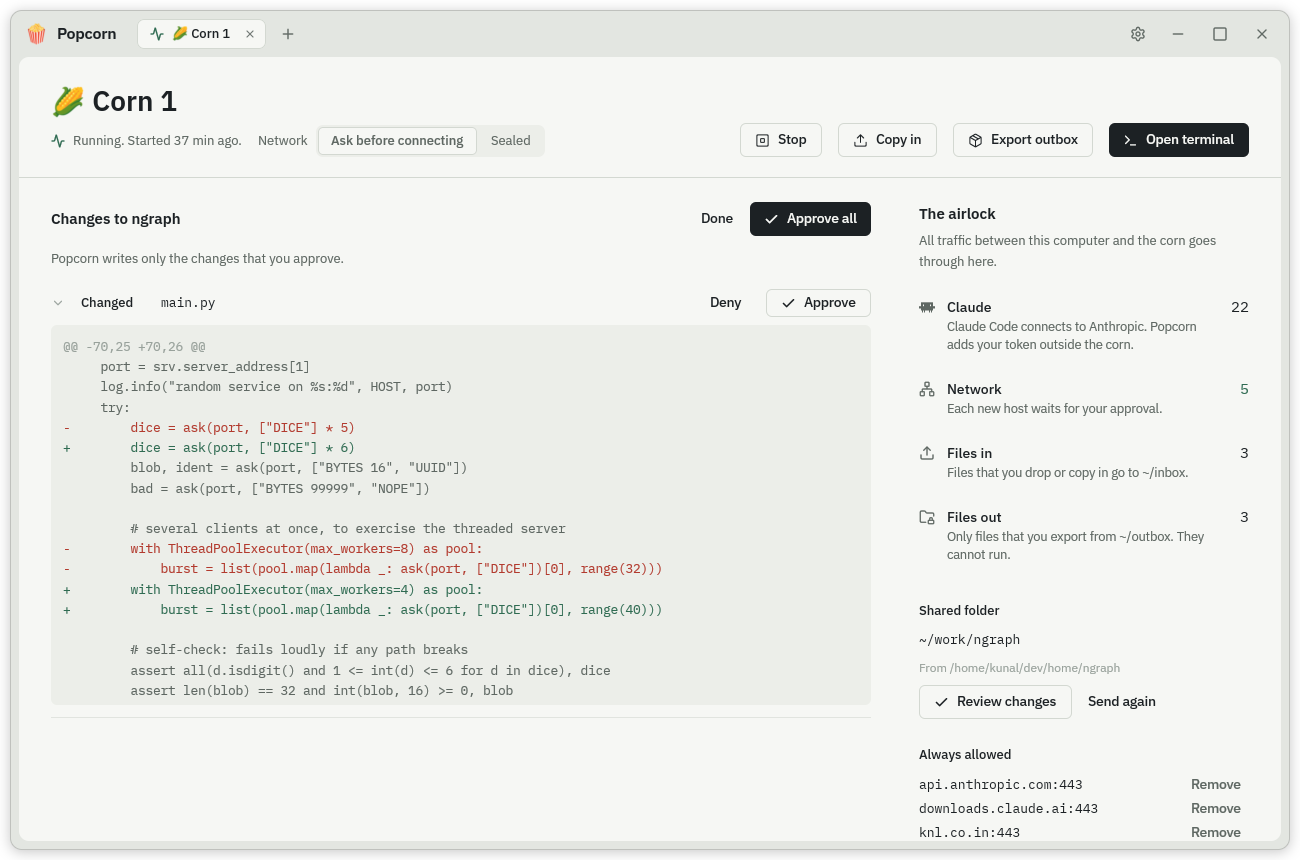Close the Corn 1 tab
This screenshot has width=1300, height=860.
click(x=250, y=34)
